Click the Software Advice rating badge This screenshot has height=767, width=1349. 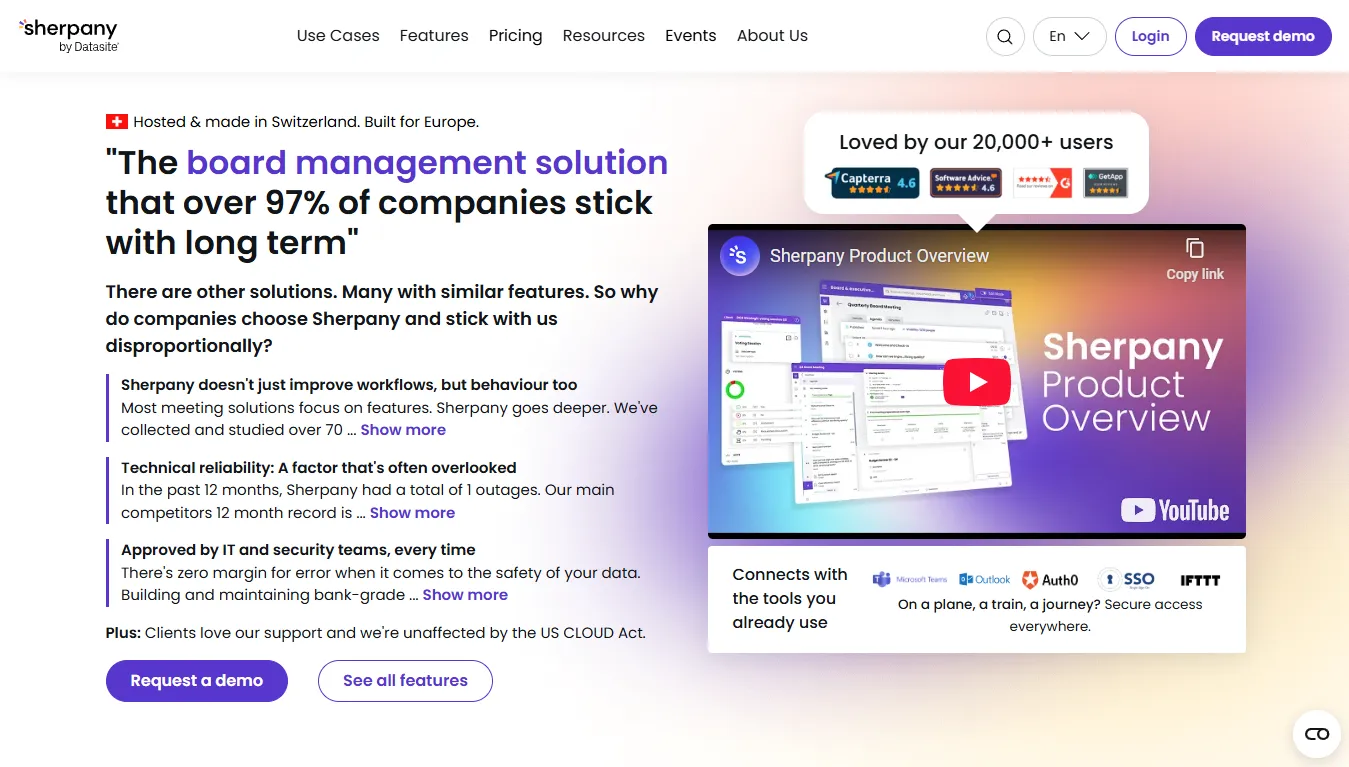click(965, 182)
